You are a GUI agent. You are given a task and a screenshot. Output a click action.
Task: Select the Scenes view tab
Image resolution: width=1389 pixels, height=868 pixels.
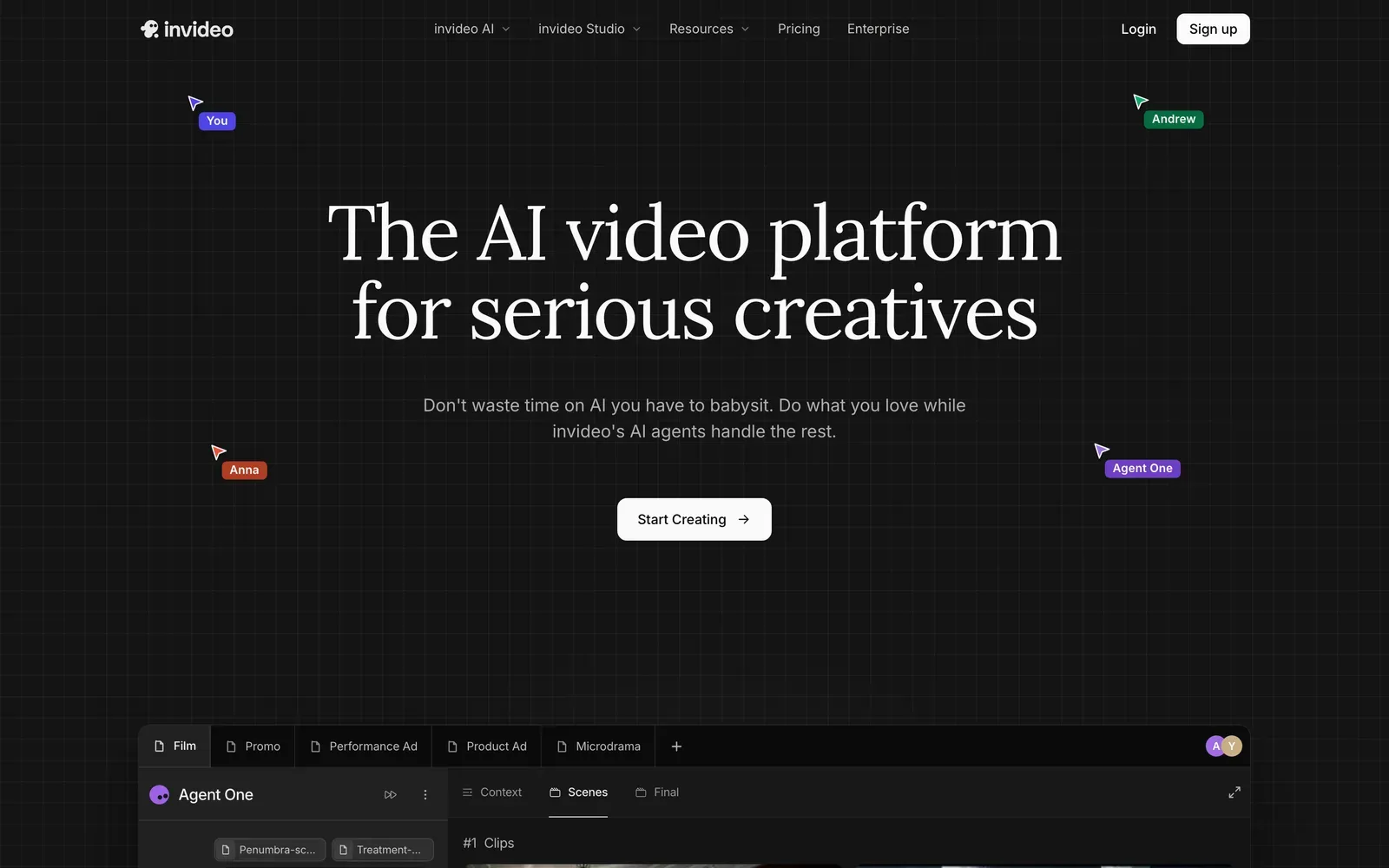point(578,792)
